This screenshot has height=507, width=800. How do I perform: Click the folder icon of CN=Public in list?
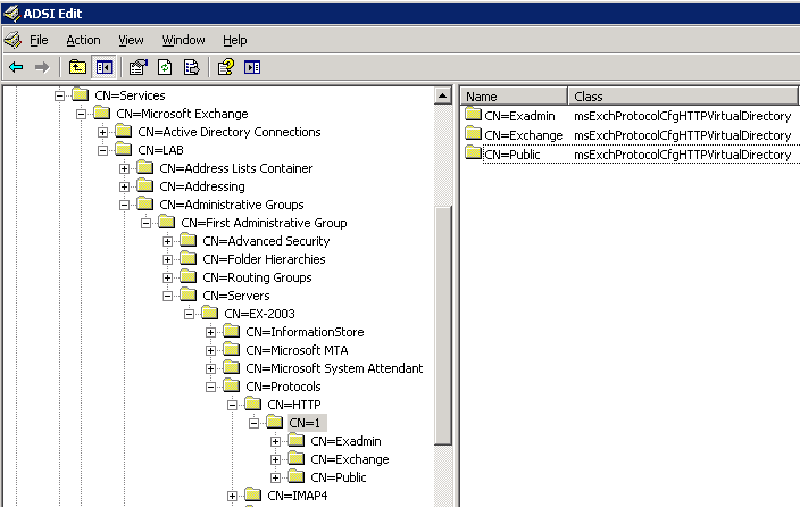point(473,153)
